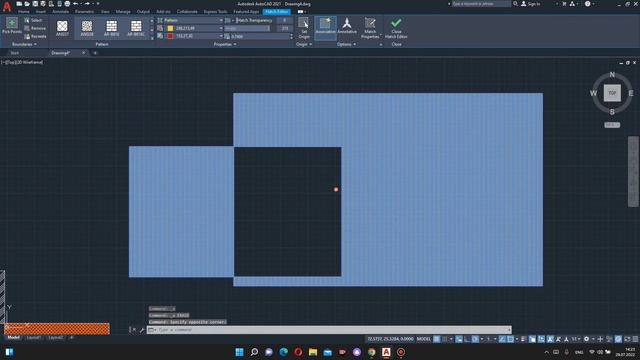Click the Open file folder icon
The image size is (640, 360).
click(27, 4)
